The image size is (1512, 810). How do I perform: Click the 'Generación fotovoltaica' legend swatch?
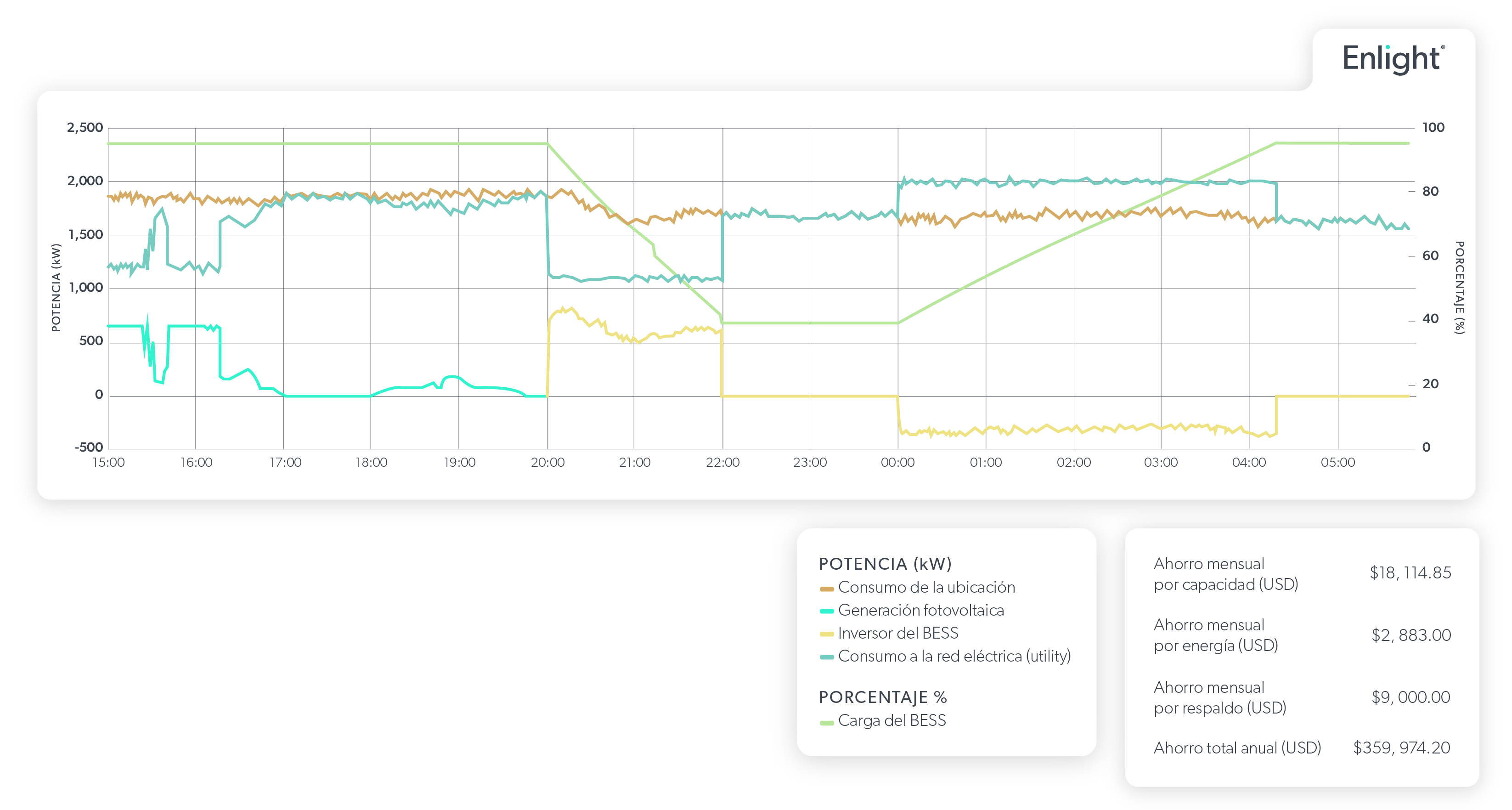pos(826,612)
